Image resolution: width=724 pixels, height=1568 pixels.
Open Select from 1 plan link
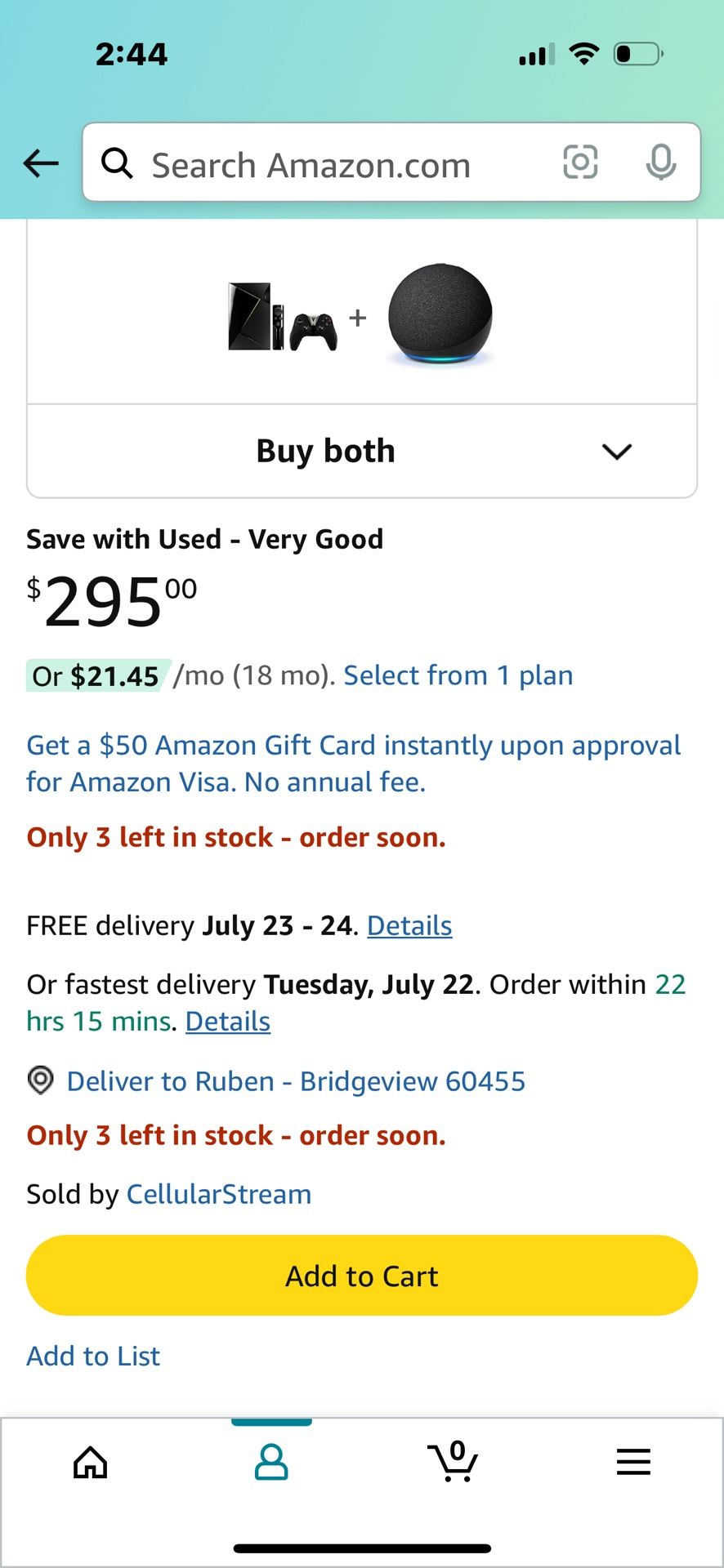(x=458, y=675)
